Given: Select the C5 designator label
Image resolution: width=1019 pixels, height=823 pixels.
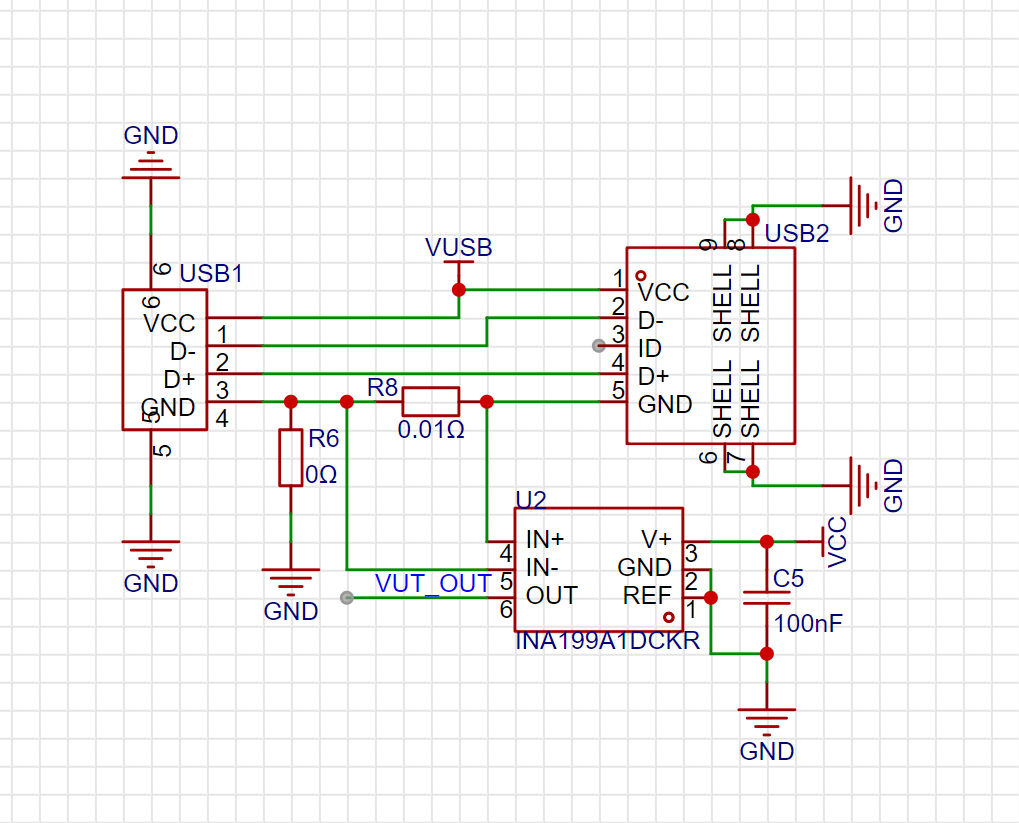Looking at the screenshot, I should (788, 579).
